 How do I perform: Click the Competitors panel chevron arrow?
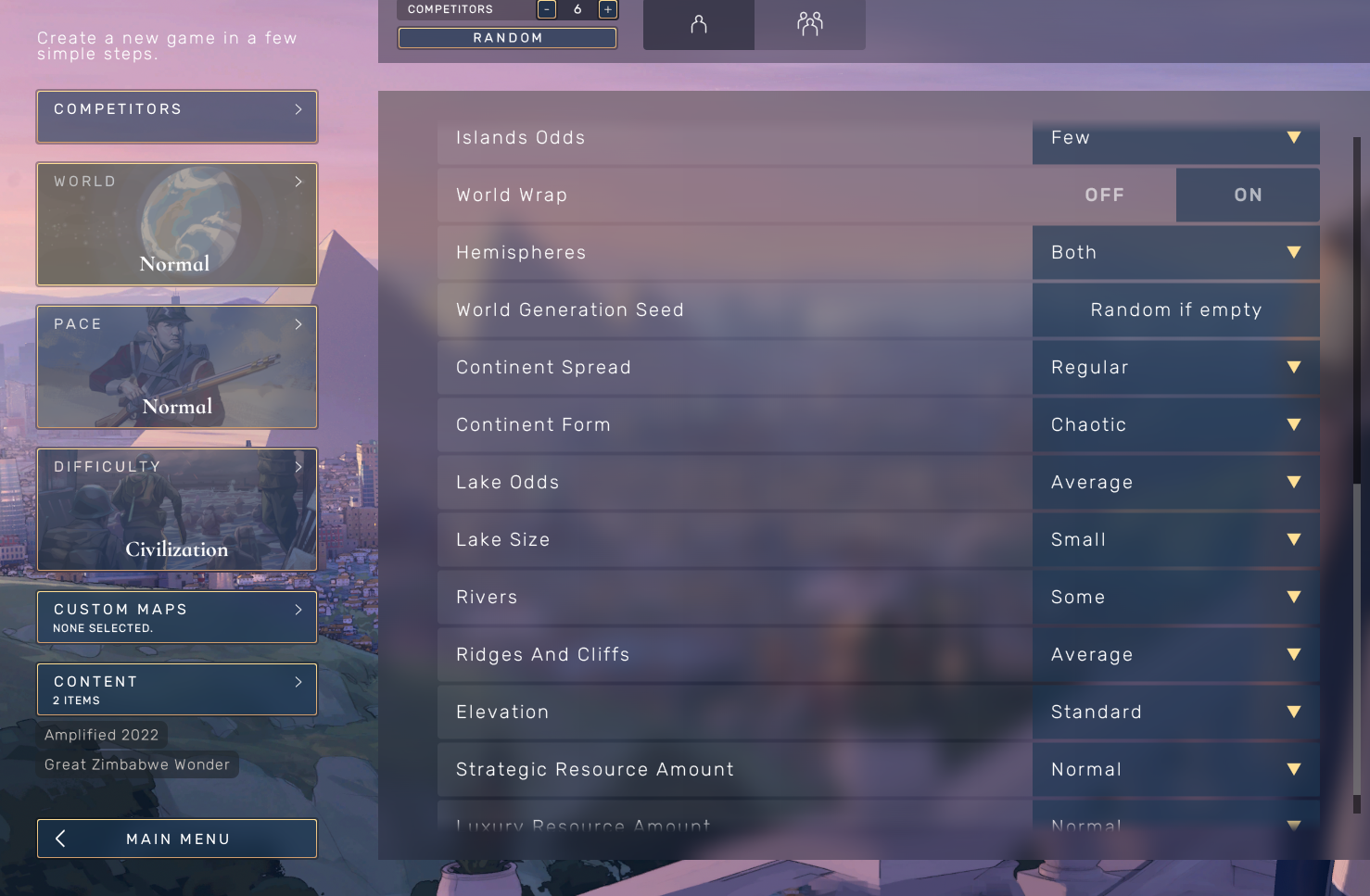(x=298, y=109)
